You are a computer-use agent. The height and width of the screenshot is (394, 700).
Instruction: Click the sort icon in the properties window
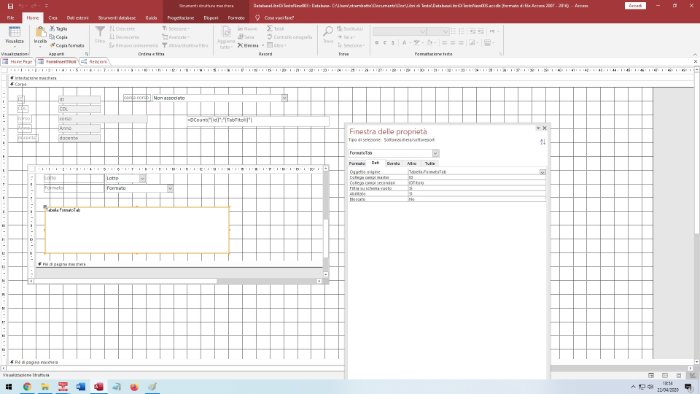click(x=543, y=142)
